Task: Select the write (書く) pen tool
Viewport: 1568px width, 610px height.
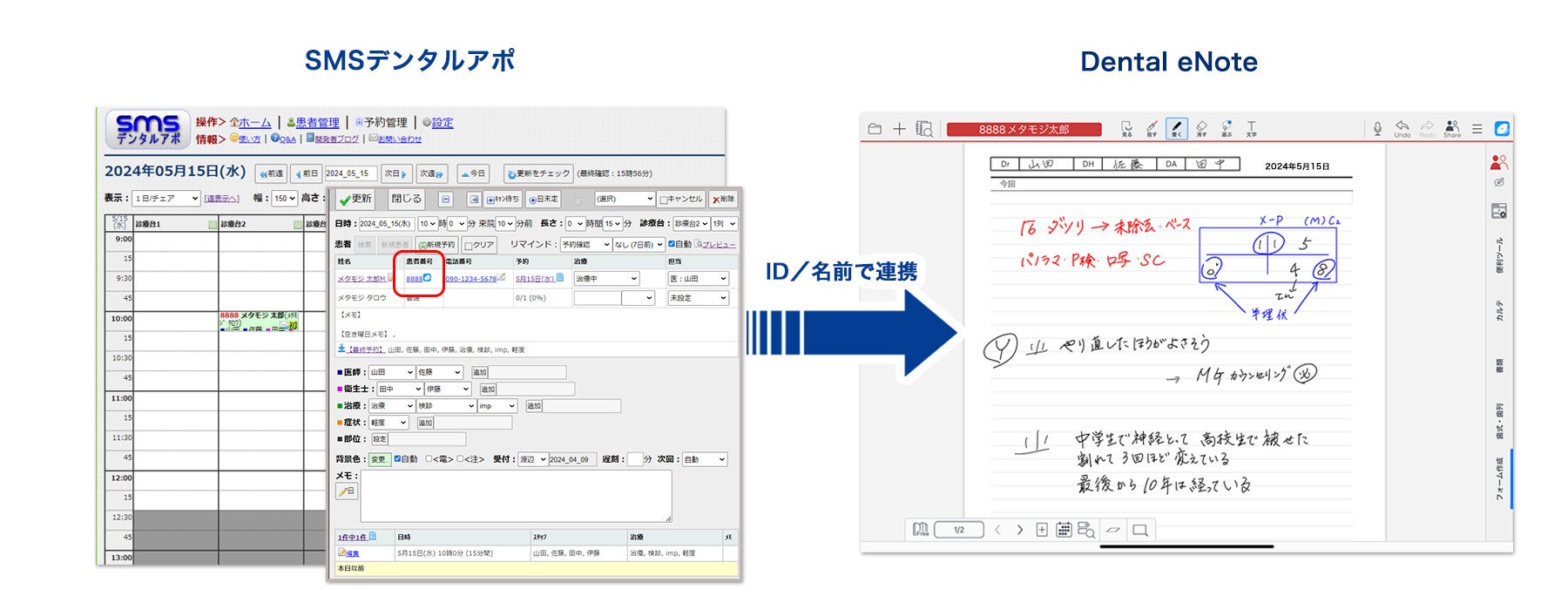Action: point(1177,129)
